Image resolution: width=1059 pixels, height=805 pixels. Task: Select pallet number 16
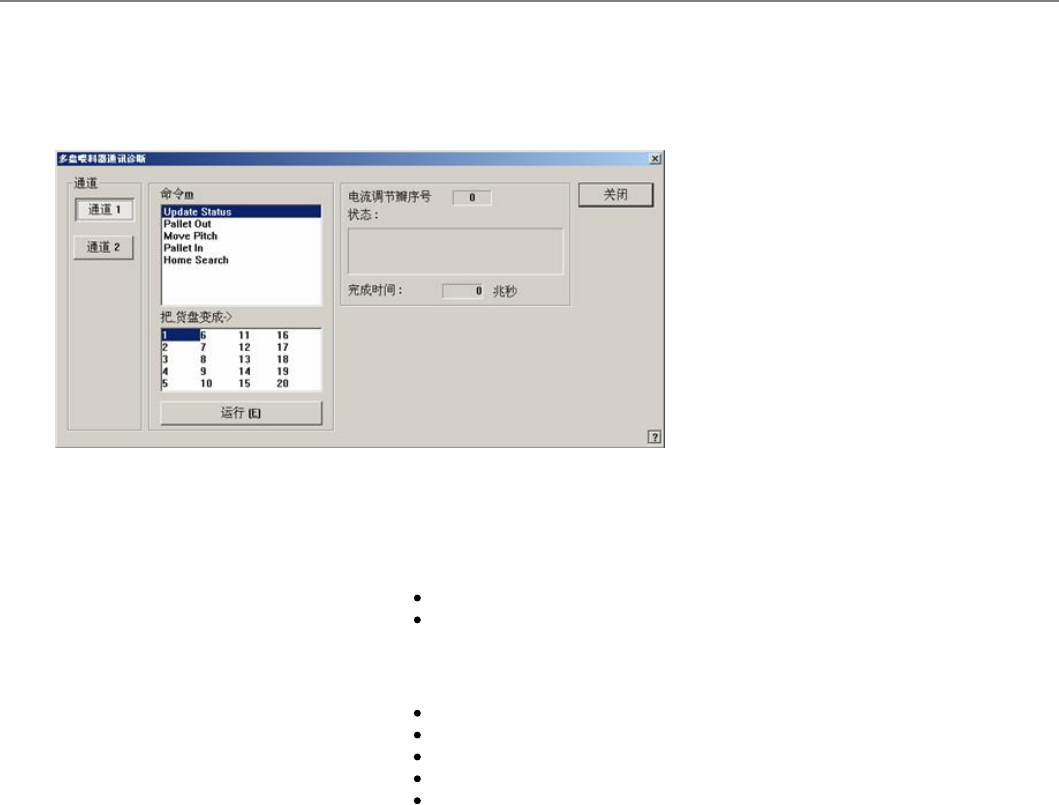click(282, 336)
